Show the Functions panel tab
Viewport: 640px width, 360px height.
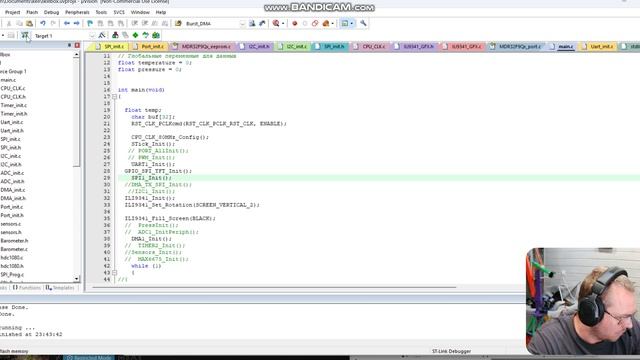pyautogui.click(x=27, y=288)
